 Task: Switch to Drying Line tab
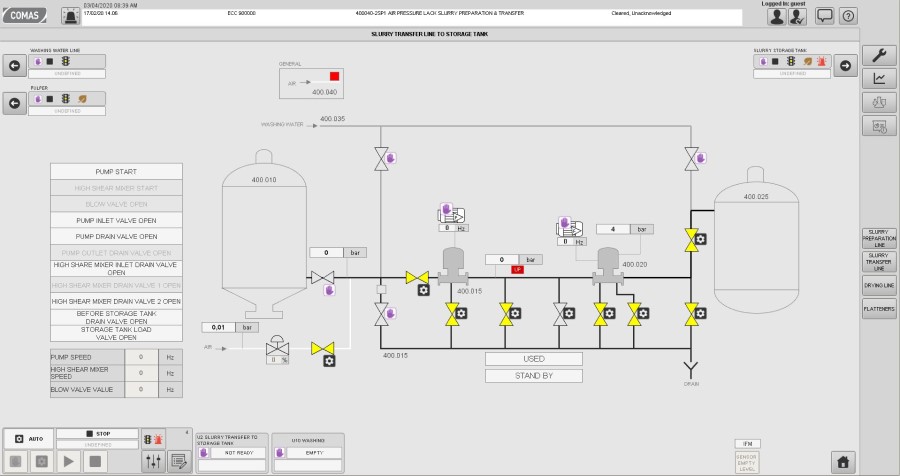[879, 286]
